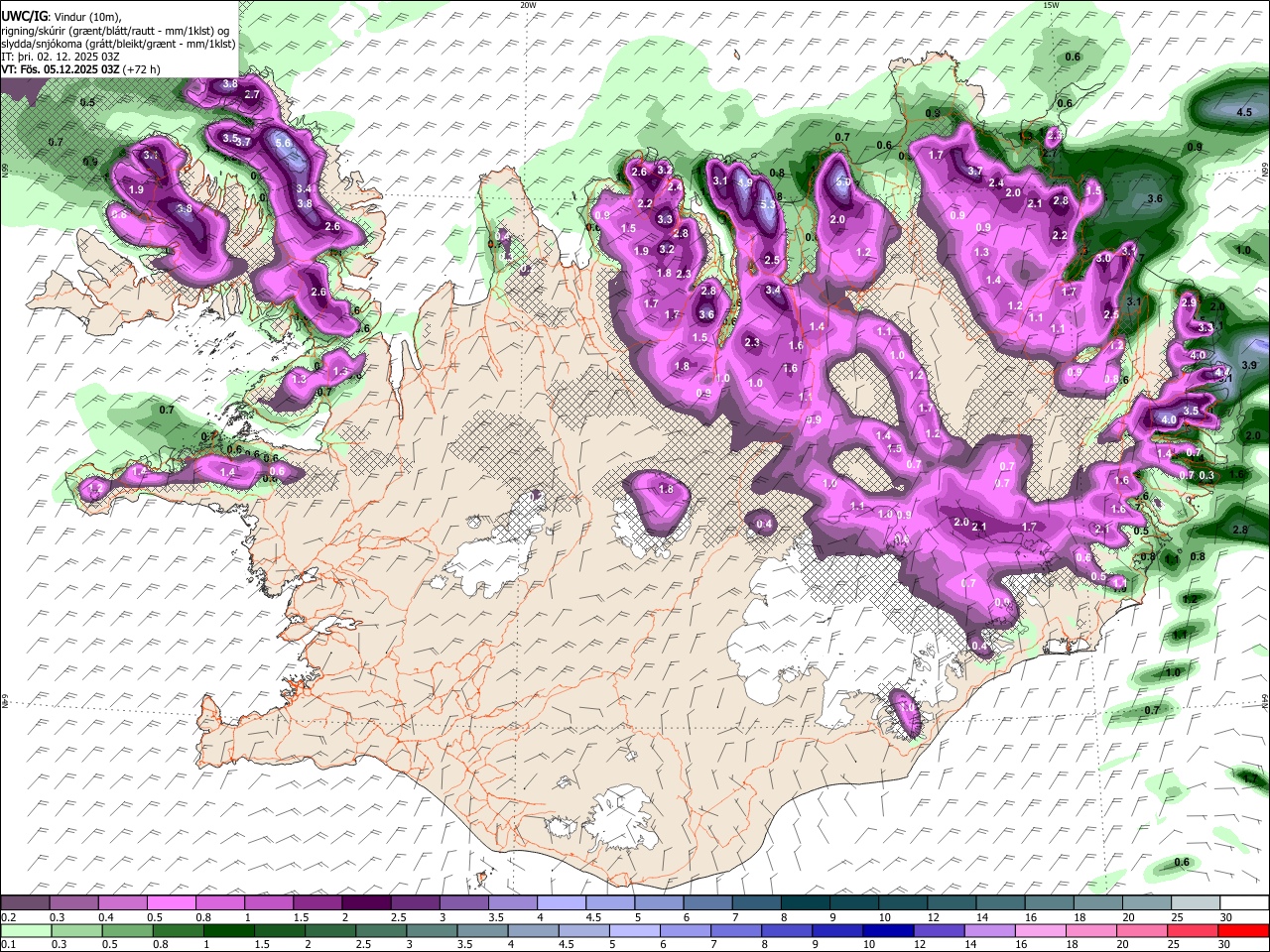1270x952 pixels.
Task: Pick the darkest green 1 swatch in lower legend row
Action: coord(228,930)
